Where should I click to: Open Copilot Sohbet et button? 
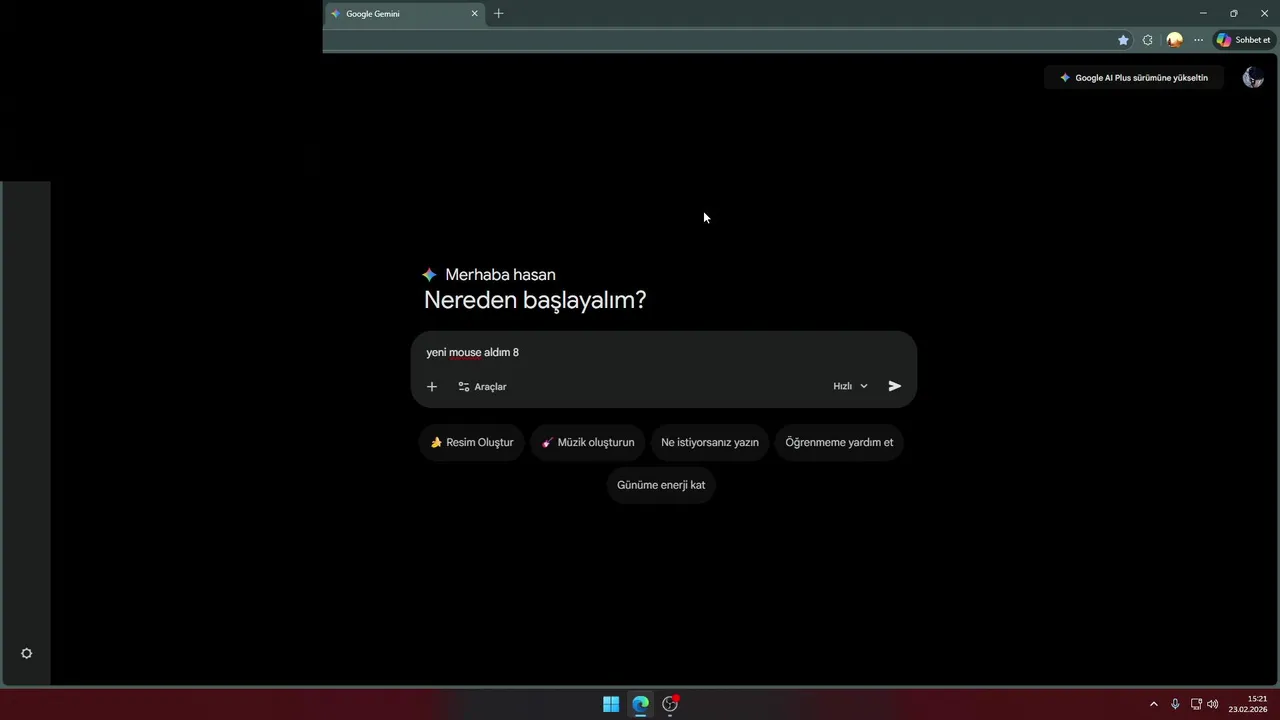pyautogui.click(x=1243, y=40)
